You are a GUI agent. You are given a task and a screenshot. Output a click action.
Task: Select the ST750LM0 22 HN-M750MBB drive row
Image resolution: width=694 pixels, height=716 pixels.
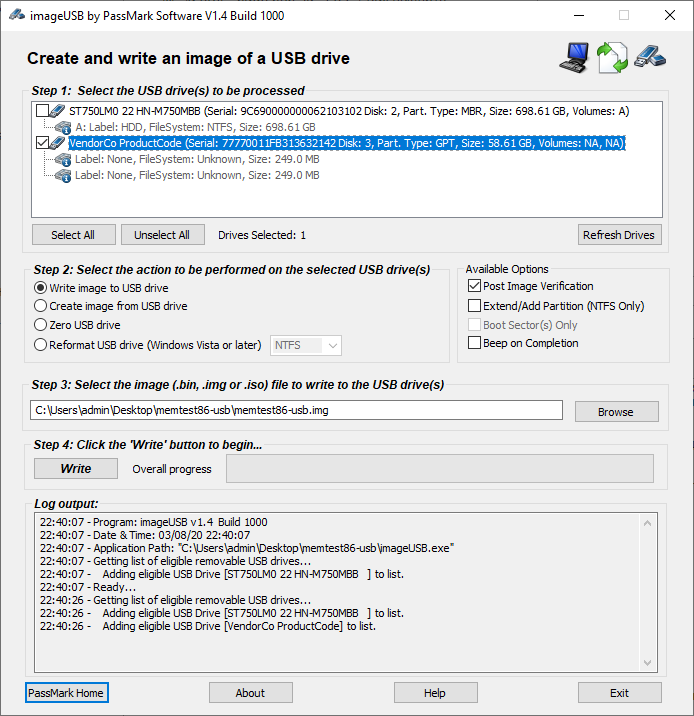(349, 111)
